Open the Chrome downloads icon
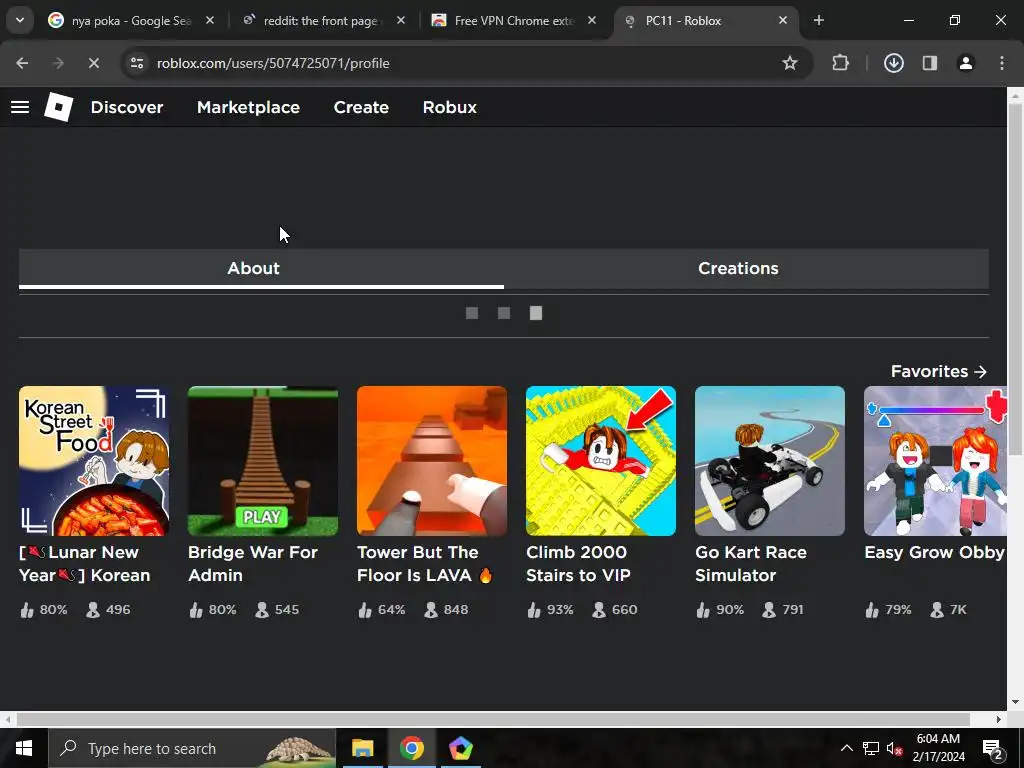Image resolution: width=1024 pixels, height=768 pixels. tap(893, 63)
